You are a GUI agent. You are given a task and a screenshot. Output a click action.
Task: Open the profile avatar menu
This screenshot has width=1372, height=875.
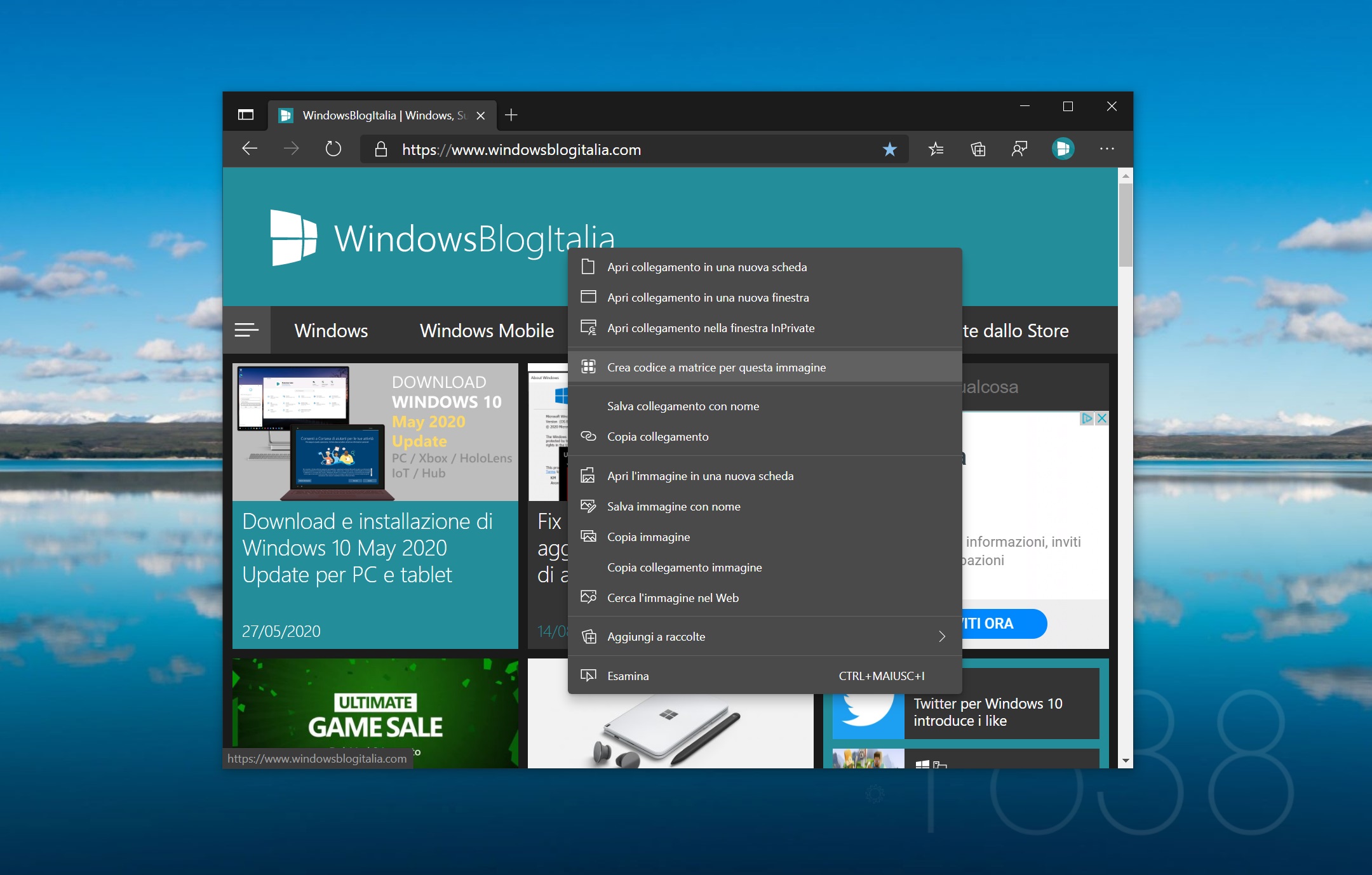point(1063,149)
